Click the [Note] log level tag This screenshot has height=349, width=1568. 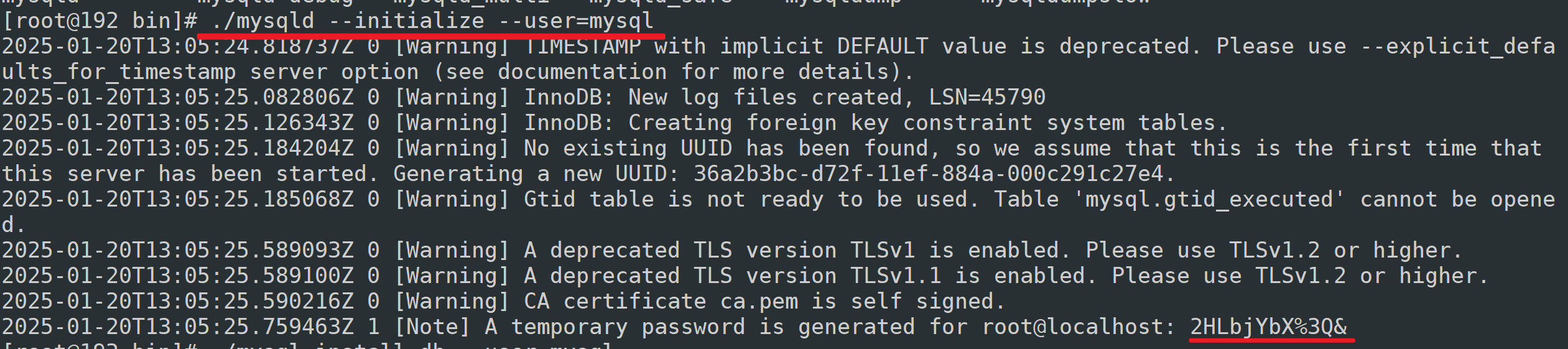[432, 327]
